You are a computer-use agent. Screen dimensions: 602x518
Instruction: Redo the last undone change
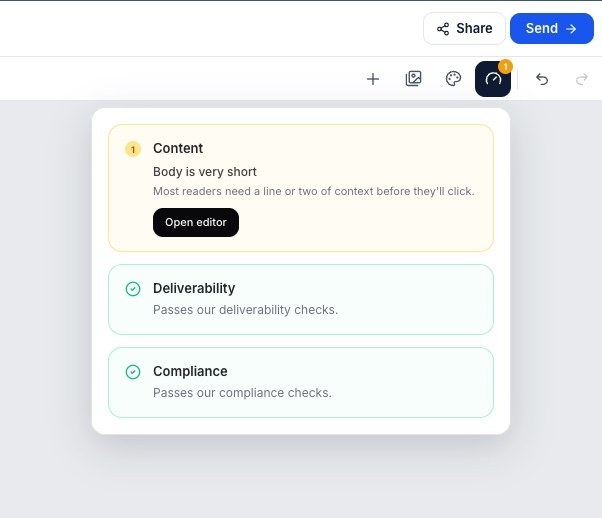click(582, 79)
